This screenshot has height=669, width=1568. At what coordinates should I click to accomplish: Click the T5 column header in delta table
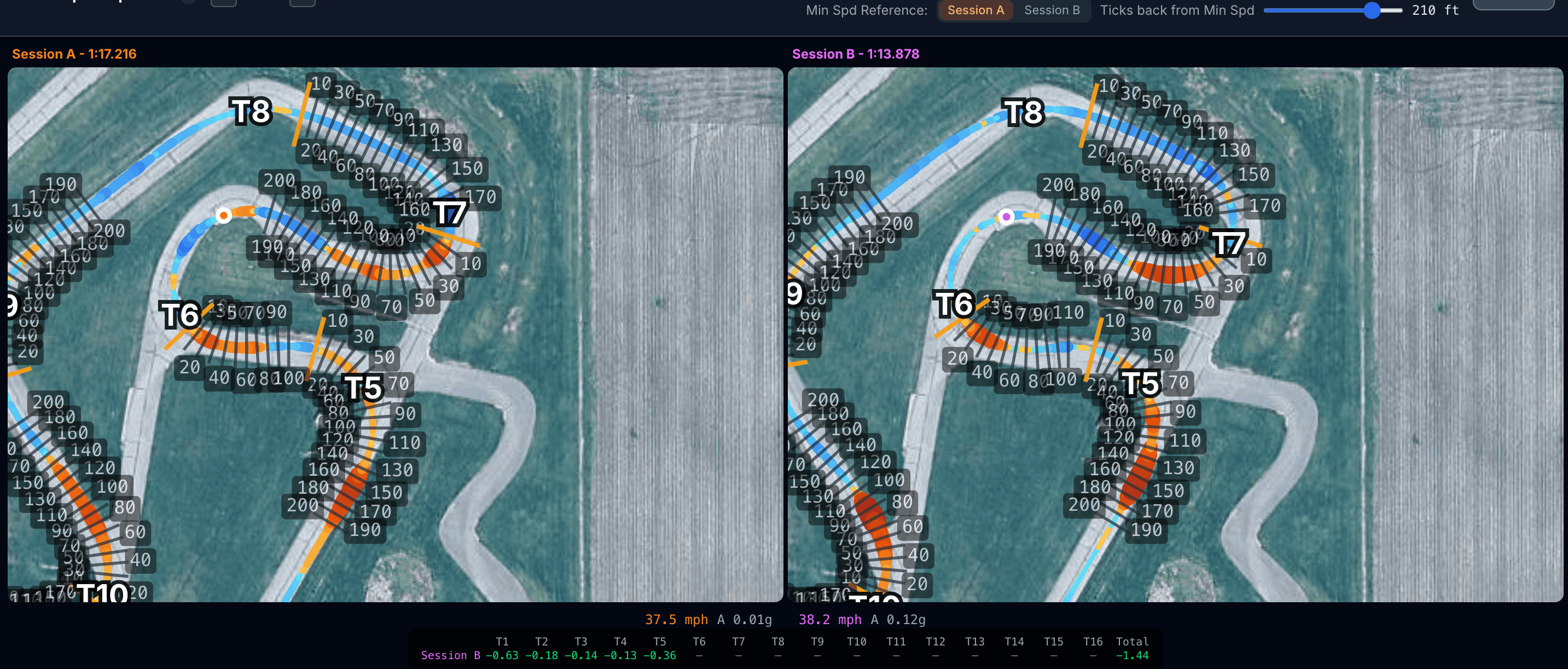point(660,642)
